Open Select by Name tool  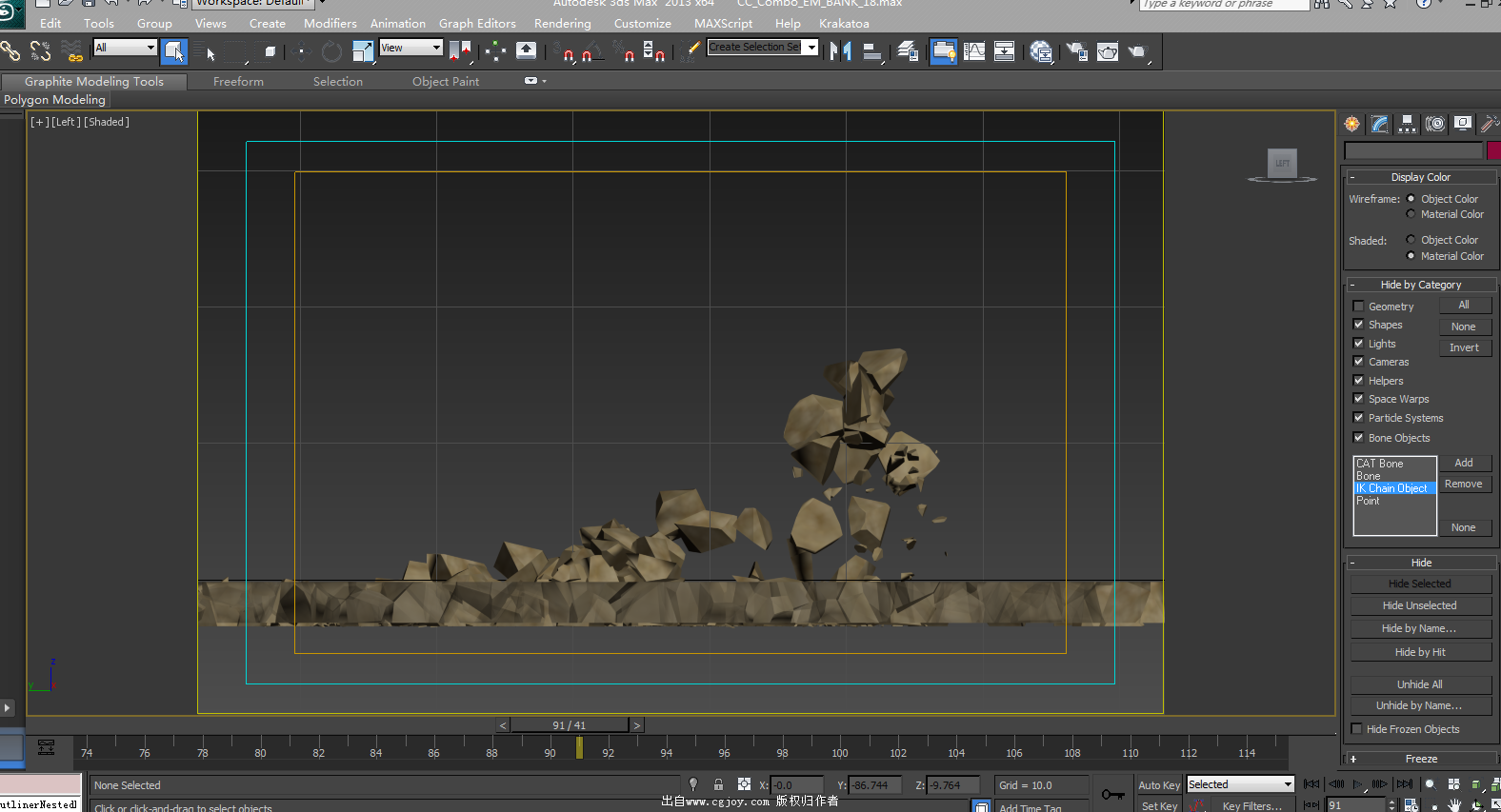(206, 51)
